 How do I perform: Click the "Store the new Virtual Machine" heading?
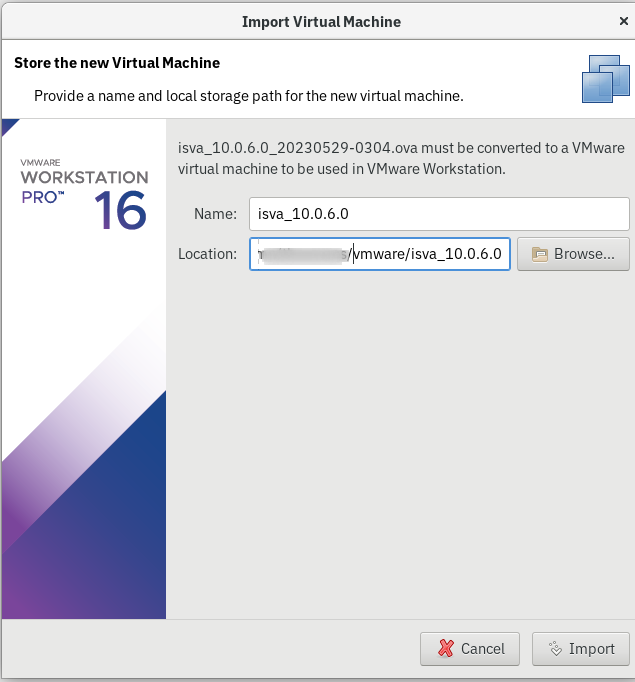tap(117, 63)
